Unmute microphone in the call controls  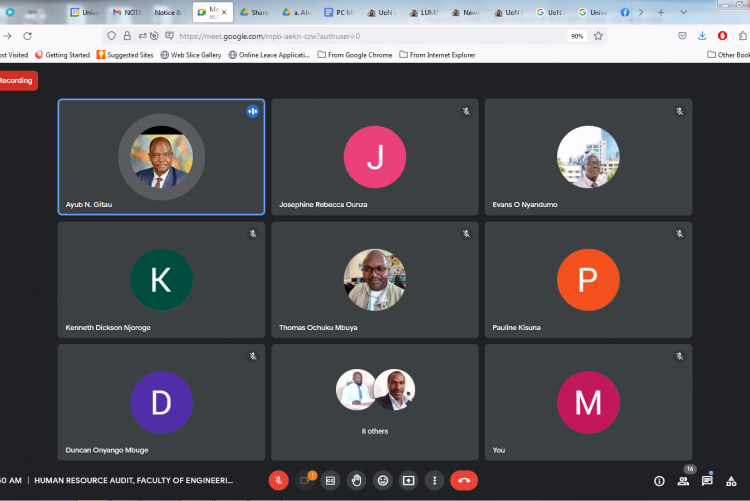279,480
